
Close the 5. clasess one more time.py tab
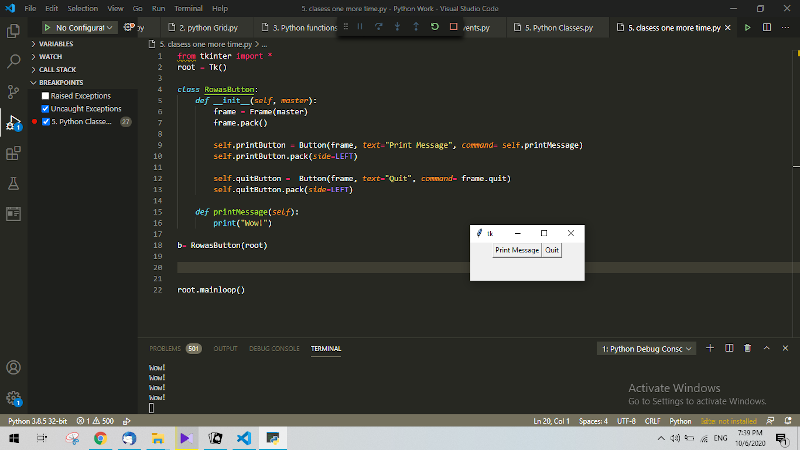(728, 28)
